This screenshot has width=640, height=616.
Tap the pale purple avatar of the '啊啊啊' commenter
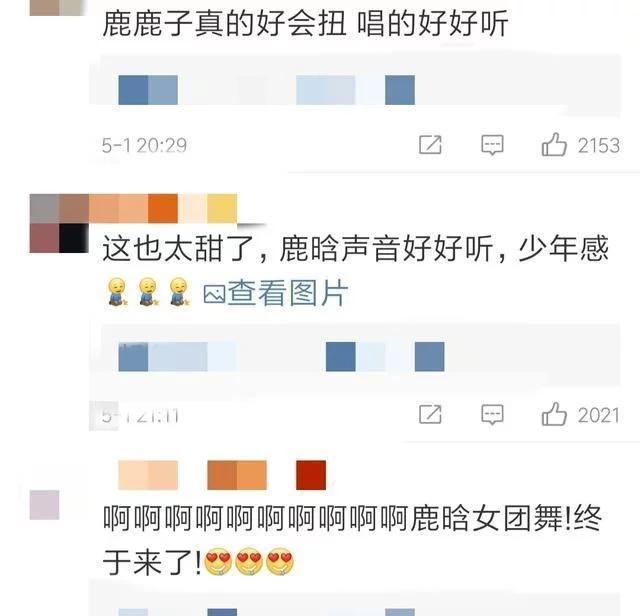(44, 505)
